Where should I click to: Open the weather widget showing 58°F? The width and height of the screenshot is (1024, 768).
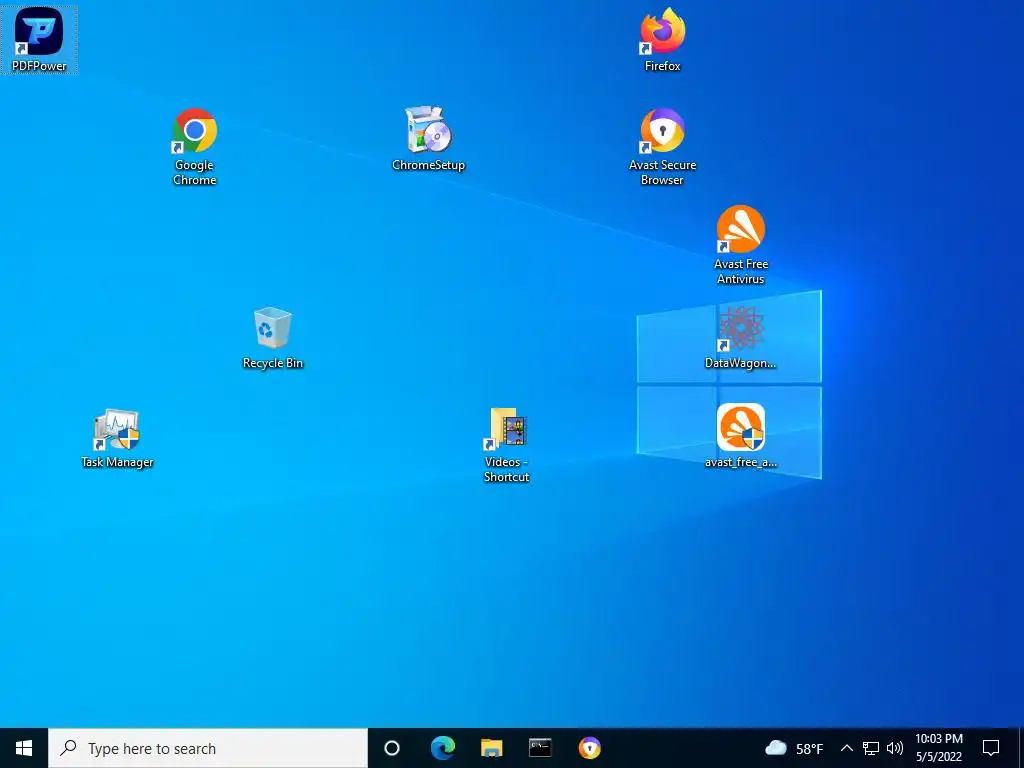click(x=793, y=748)
